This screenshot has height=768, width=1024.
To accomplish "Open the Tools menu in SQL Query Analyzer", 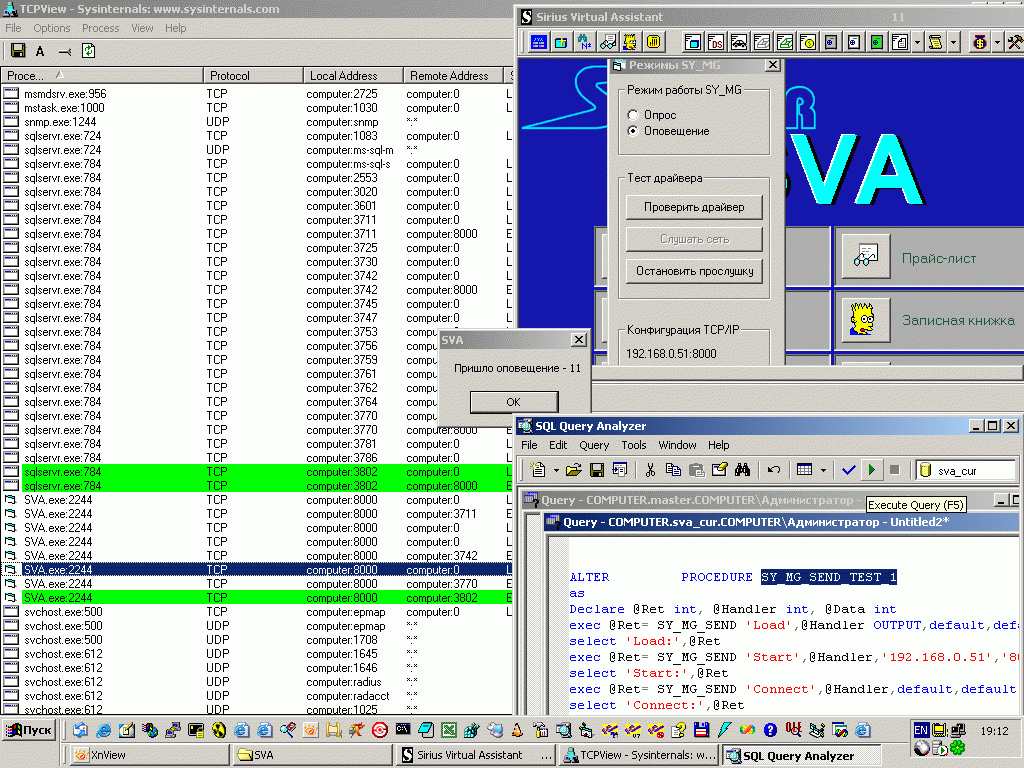I will pyautogui.click(x=633, y=445).
